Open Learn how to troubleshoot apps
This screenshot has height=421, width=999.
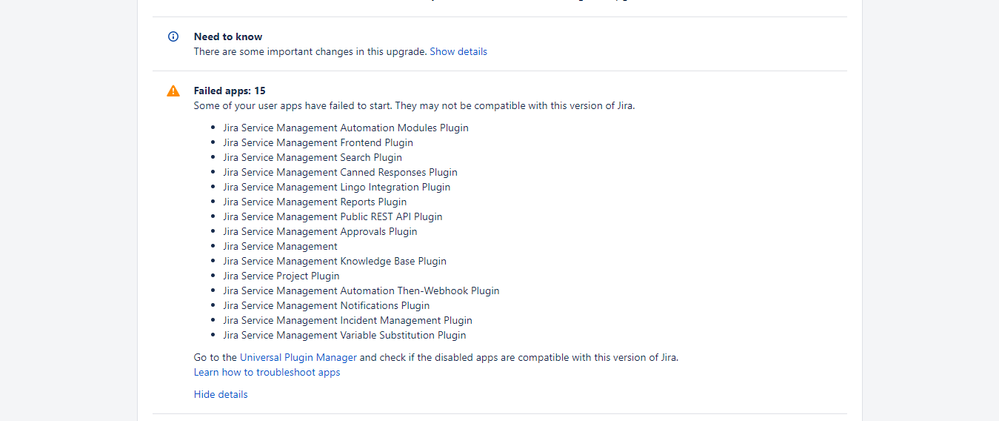tap(267, 372)
